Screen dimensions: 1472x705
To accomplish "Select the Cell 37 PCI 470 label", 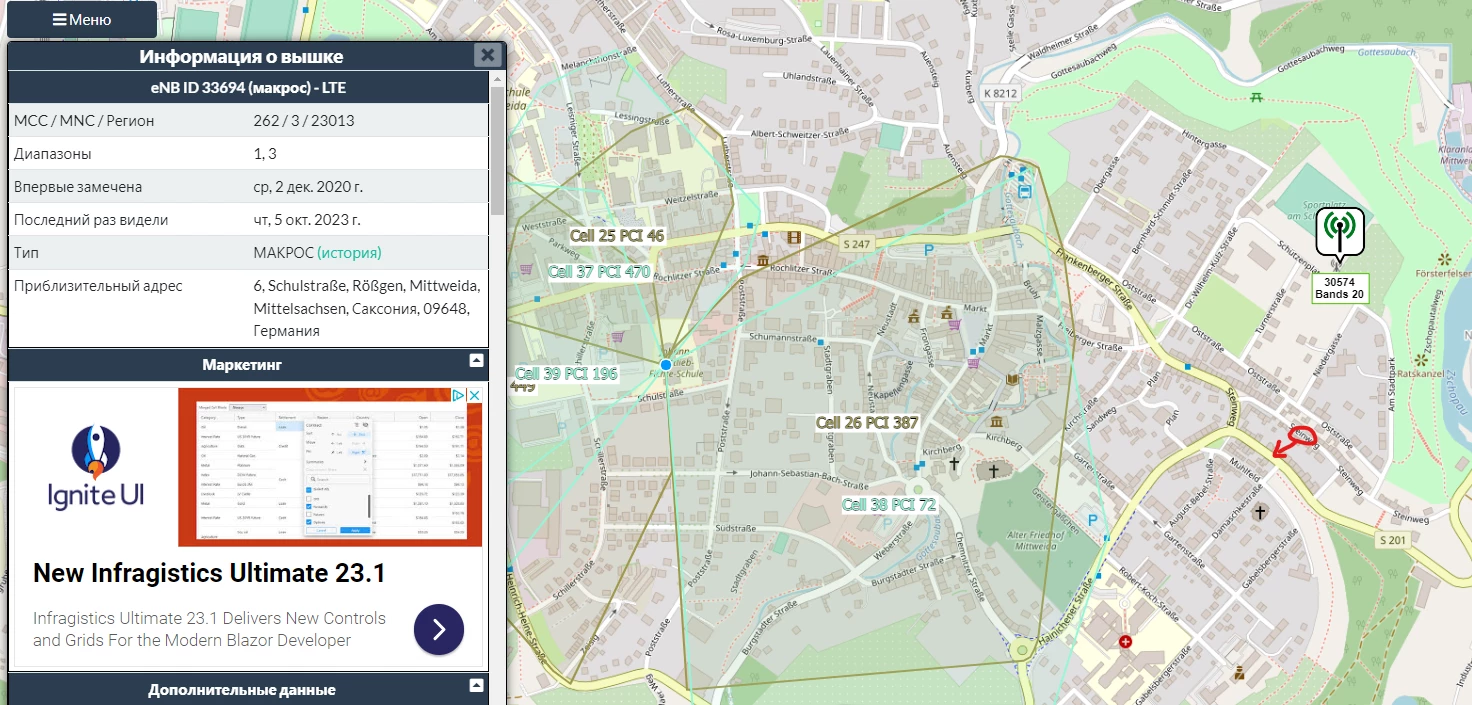I will (599, 271).
